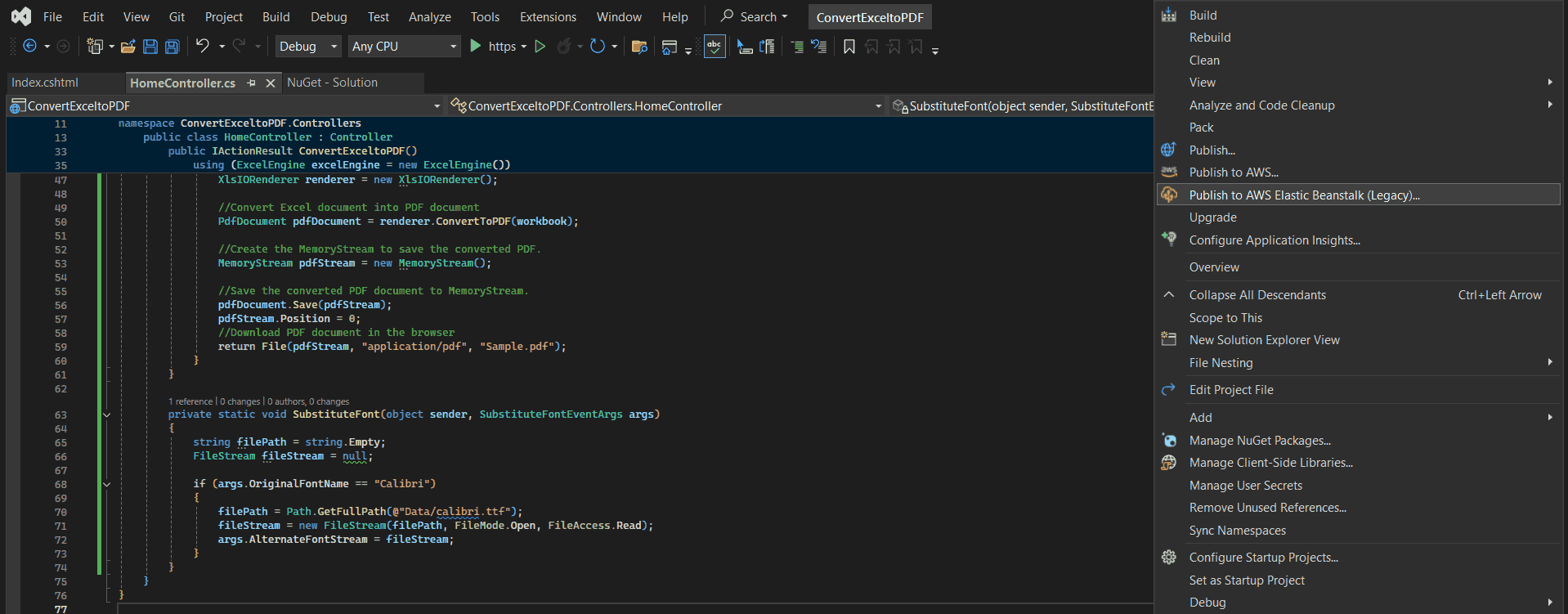Click the Navigate Backward arrow icon
The height and width of the screenshot is (614, 1568).
(x=29, y=47)
